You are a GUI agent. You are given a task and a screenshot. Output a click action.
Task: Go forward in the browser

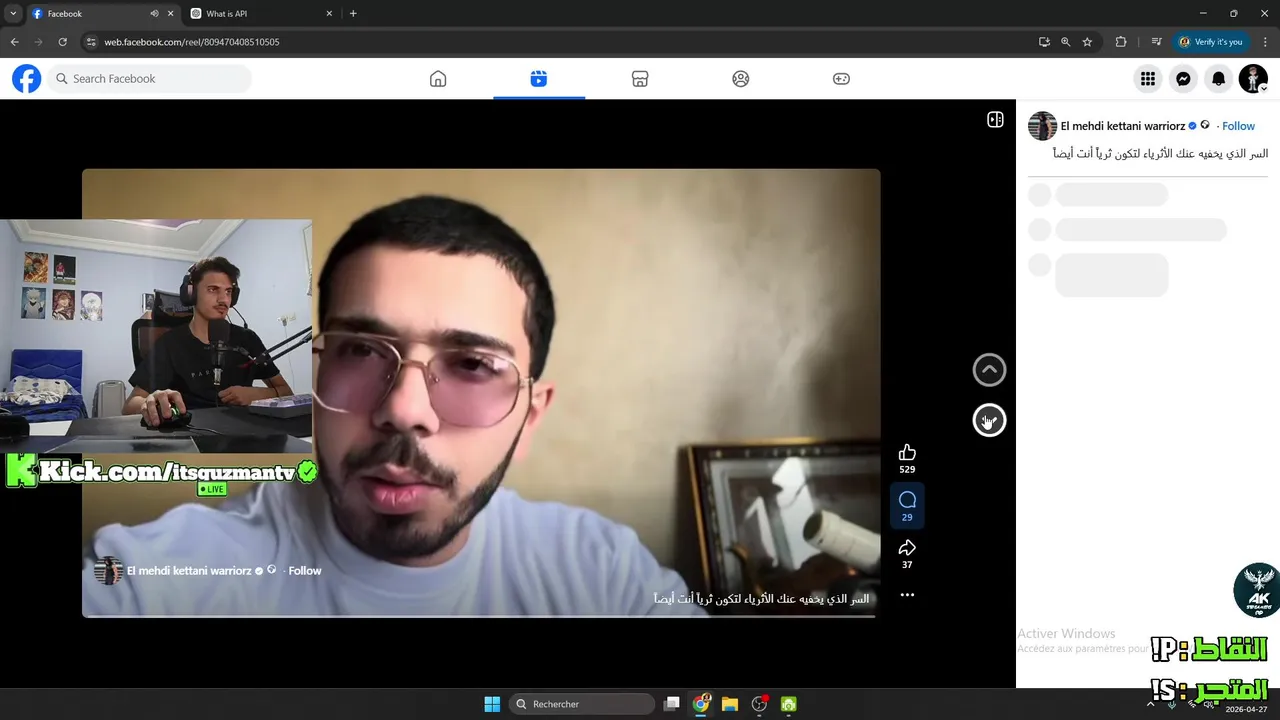point(38,42)
